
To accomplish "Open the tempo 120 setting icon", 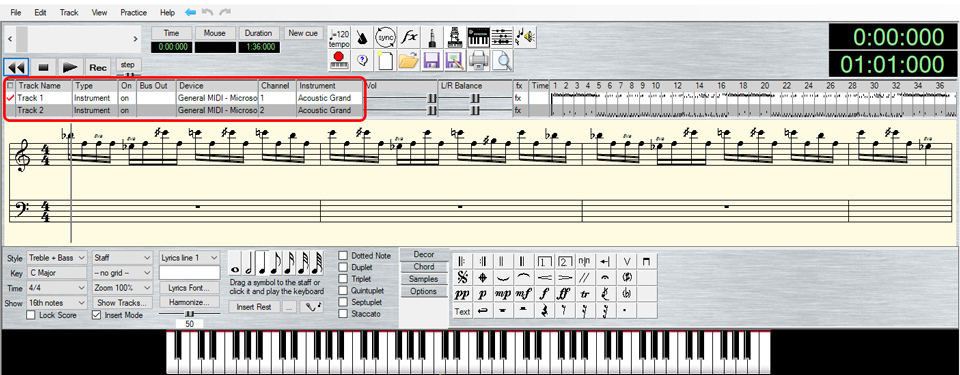I will (x=339, y=38).
